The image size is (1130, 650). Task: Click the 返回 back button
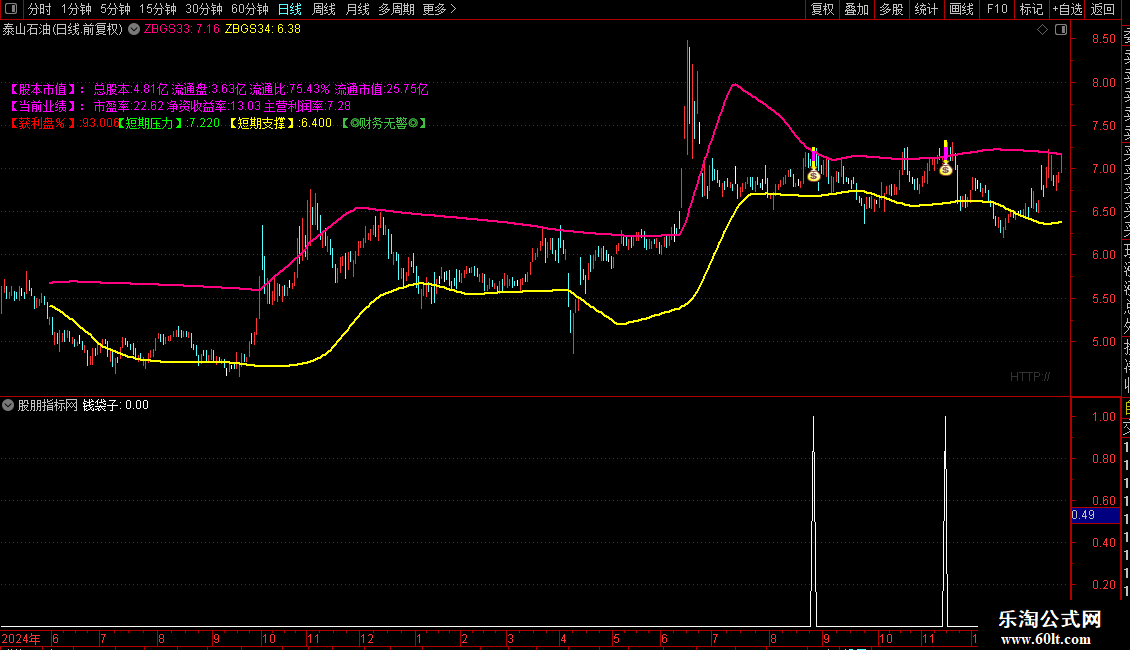pos(1103,9)
